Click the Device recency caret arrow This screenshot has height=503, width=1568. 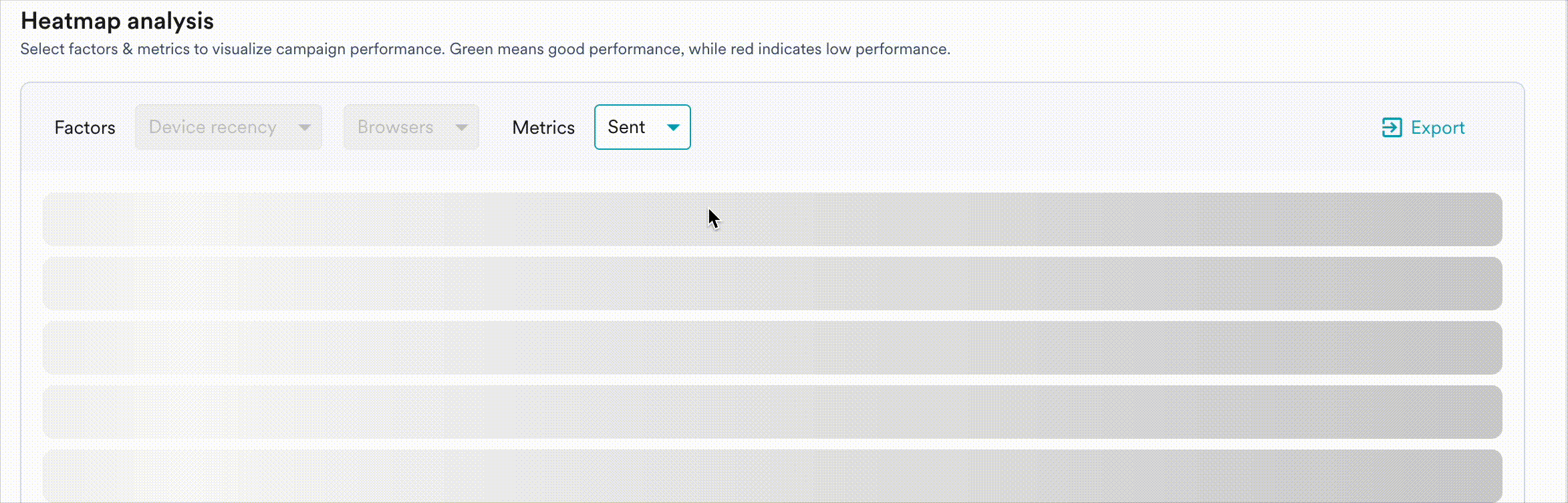(305, 127)
